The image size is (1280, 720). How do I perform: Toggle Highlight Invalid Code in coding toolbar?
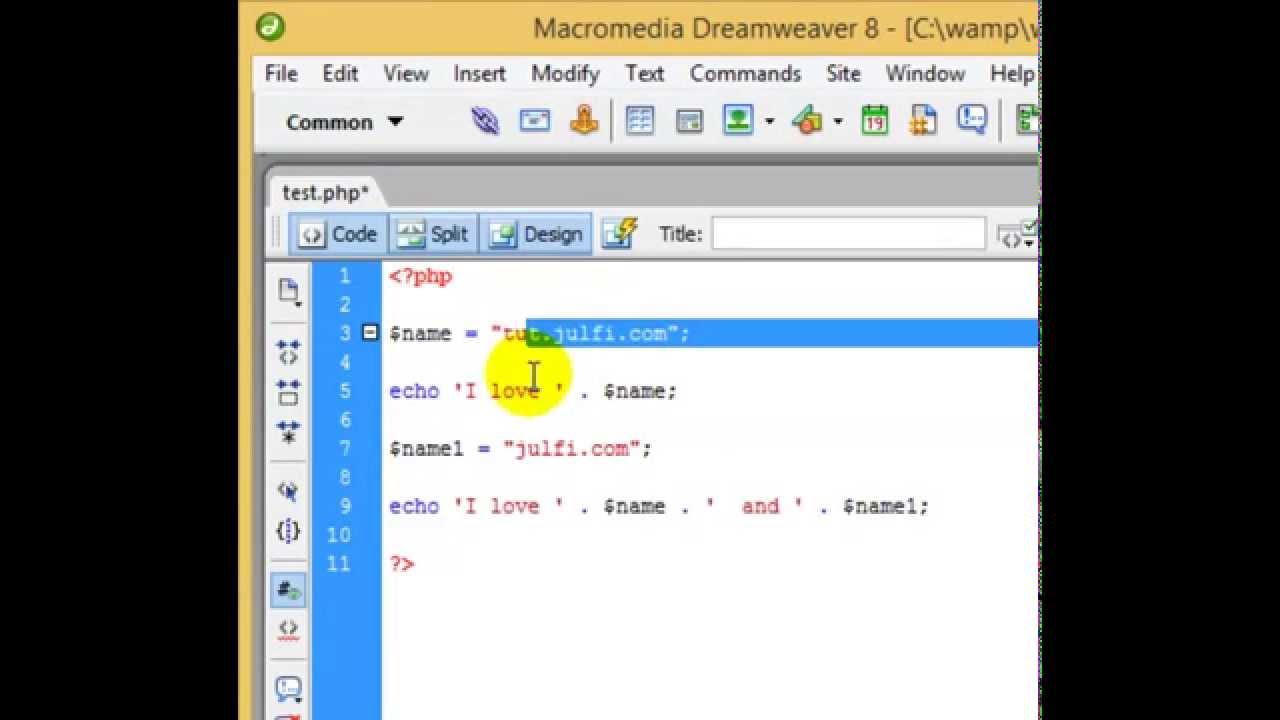[x=288, y=630]
